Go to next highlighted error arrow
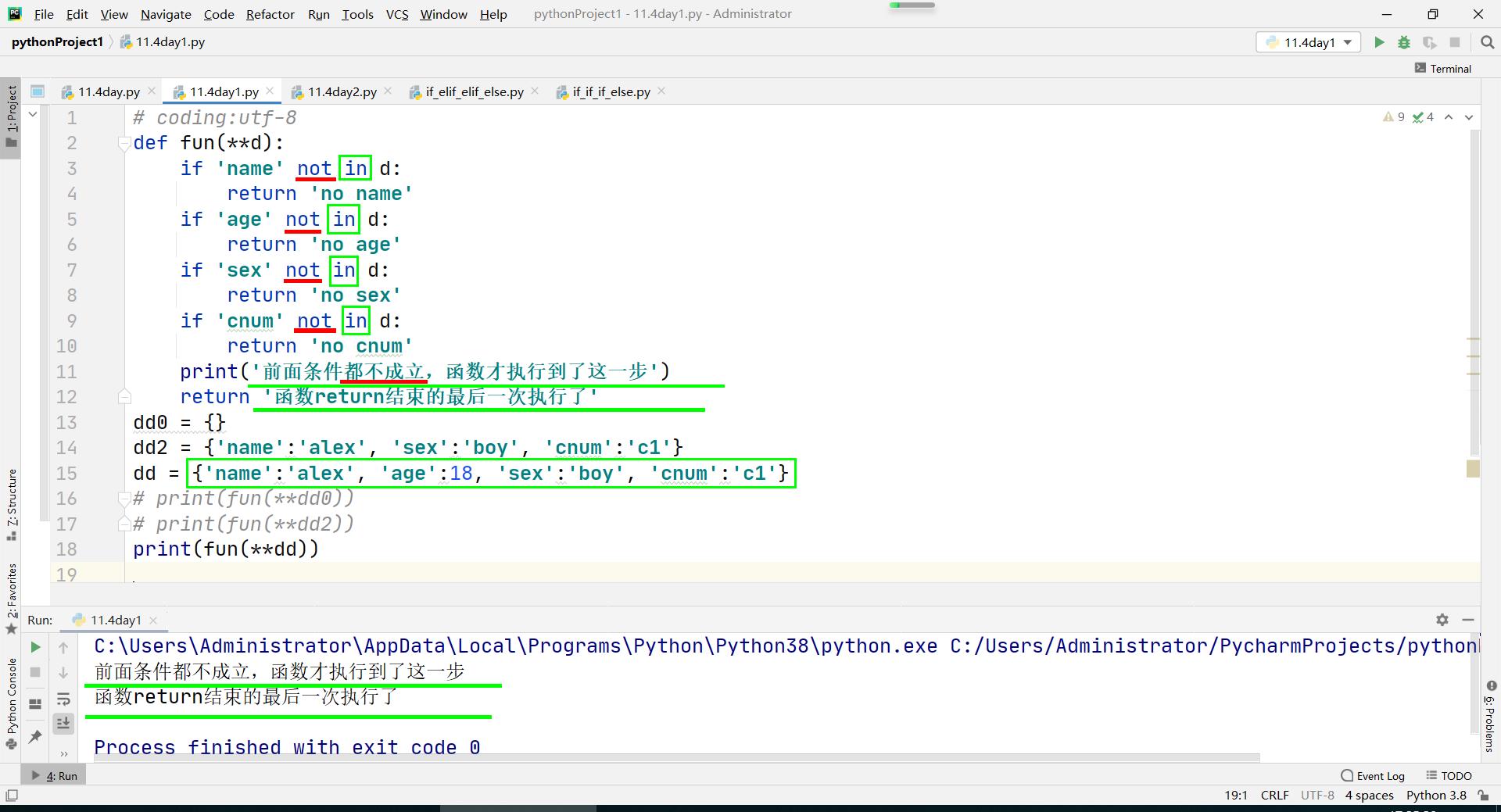The height and width of the screenshot is (812, 1501). (1469, 117)
